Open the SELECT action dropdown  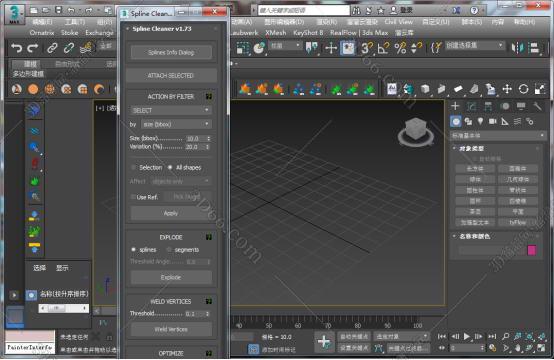tap(171, 110)
